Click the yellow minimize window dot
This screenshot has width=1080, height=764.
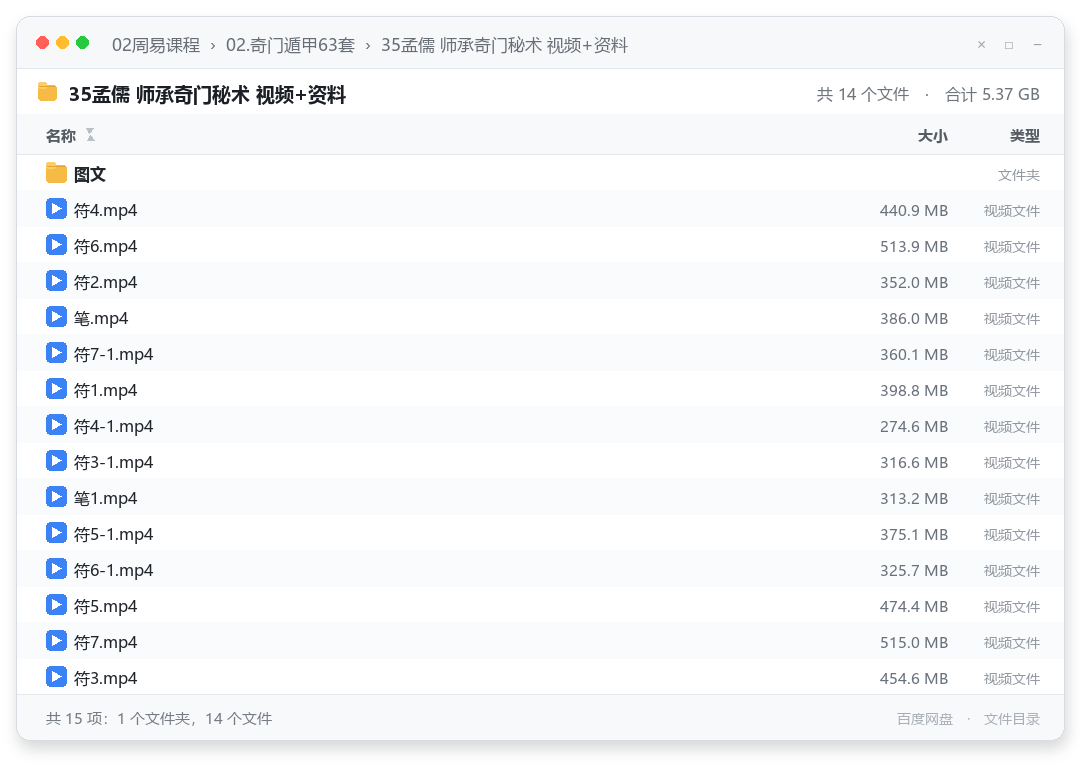tap(63, 43)
